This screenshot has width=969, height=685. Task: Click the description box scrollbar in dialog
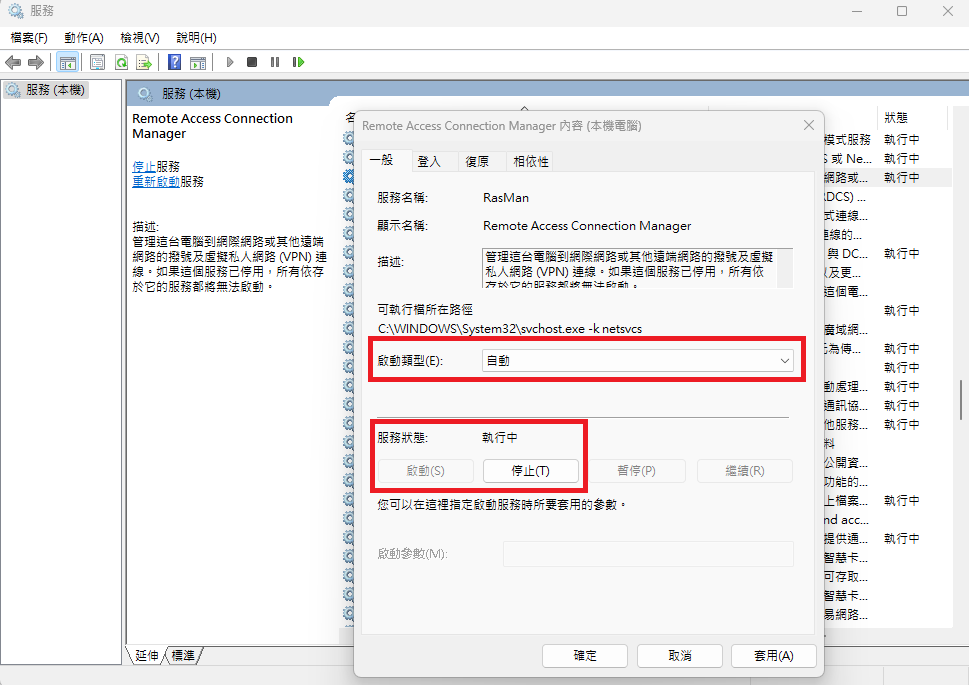tap(784, 268)
